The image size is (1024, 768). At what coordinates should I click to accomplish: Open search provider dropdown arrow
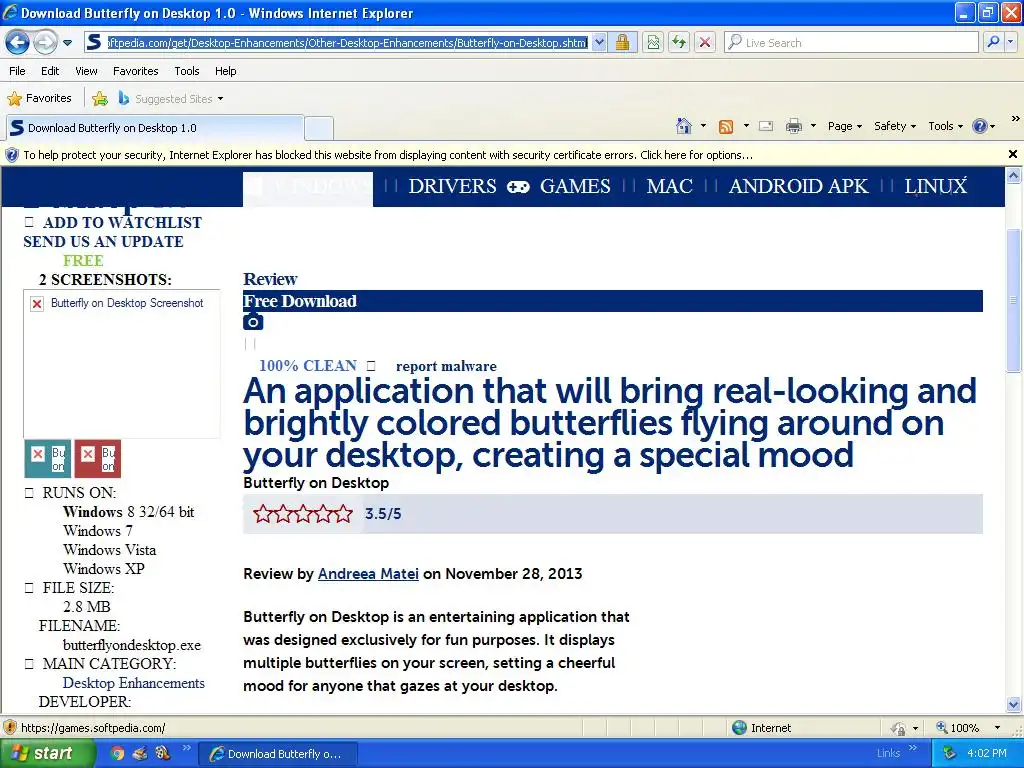tap(1011, 42)
